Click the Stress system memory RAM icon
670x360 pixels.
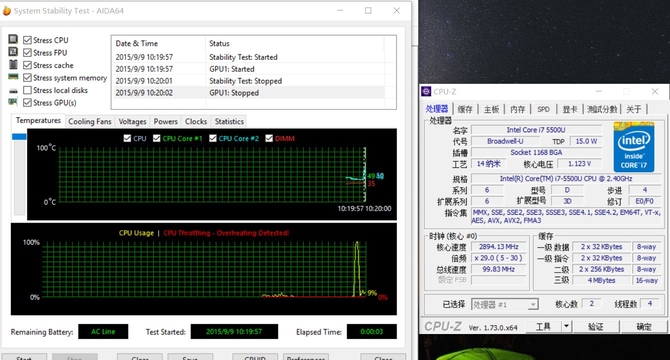[13, 77]
